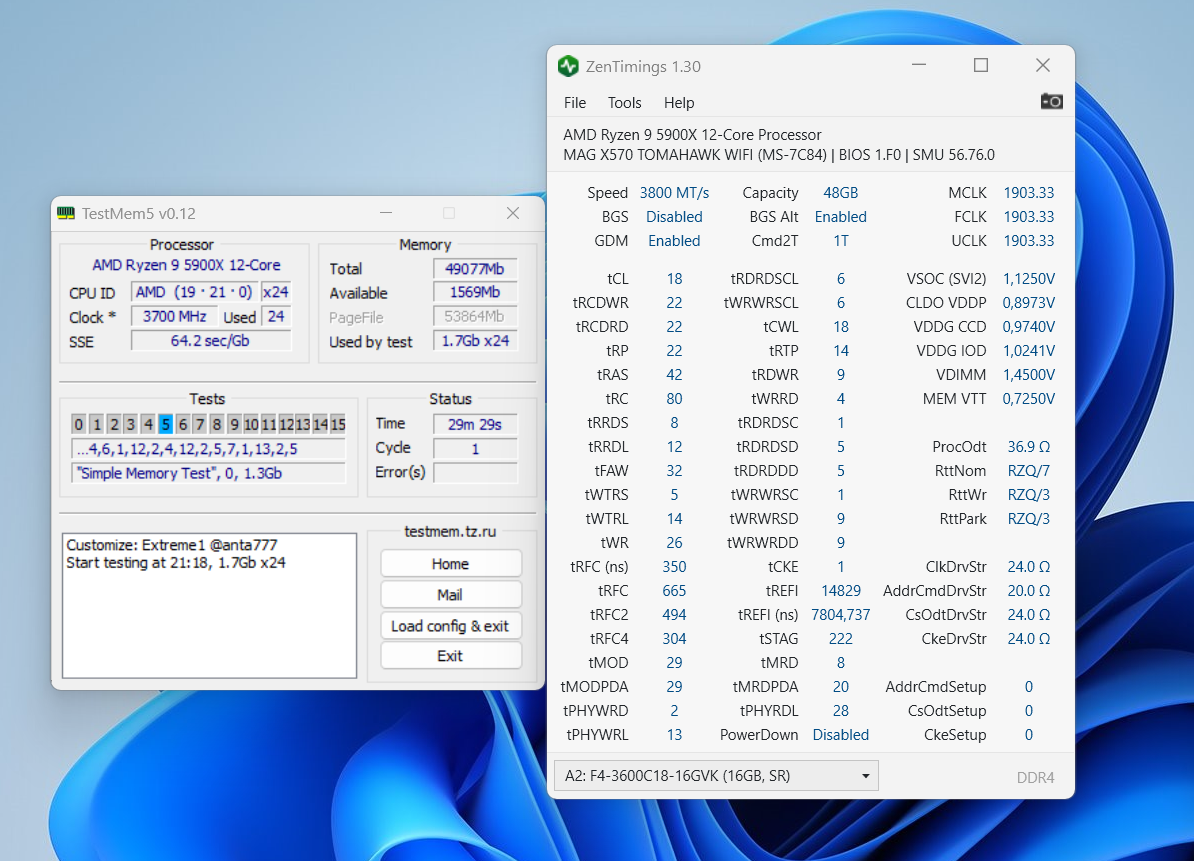Click the Used by test value 1.7Gb x24
Screen dimensions: 1194x861
tap(475, 340)
